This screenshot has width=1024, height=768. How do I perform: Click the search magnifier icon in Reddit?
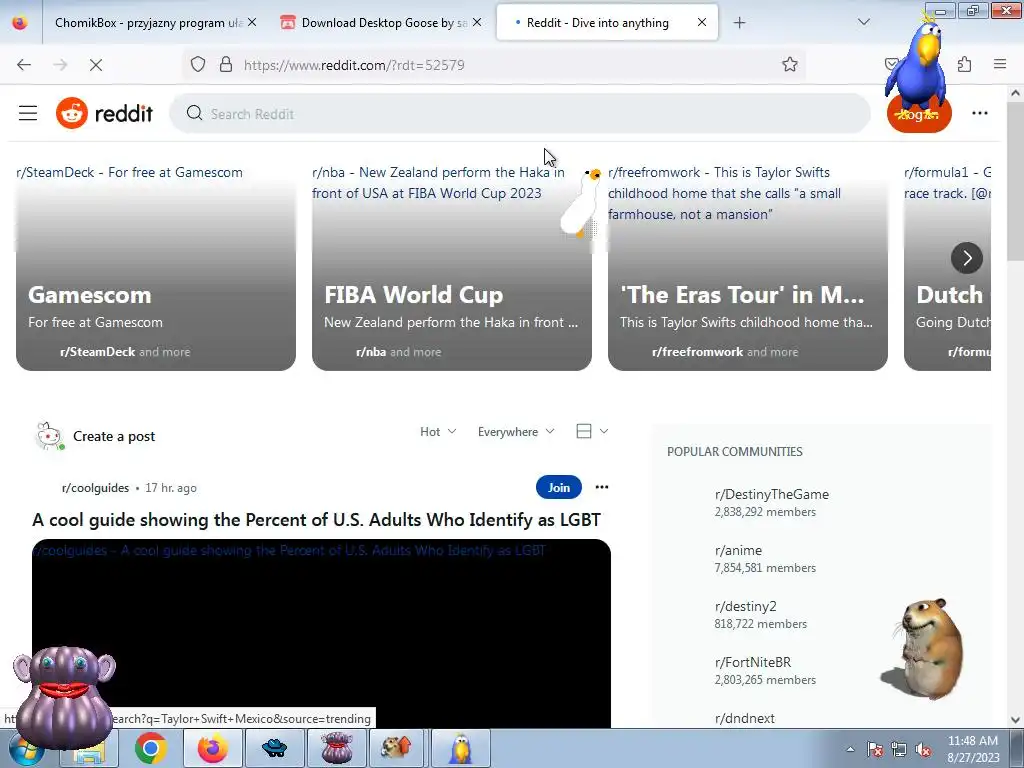[x=194, y=114]
